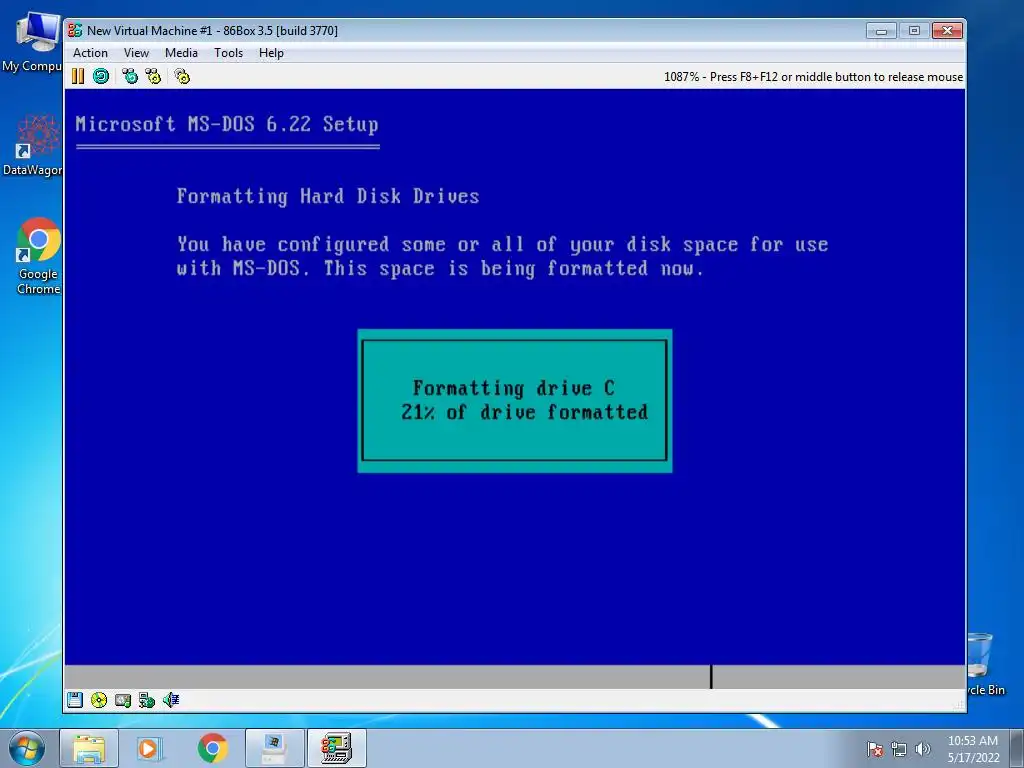Click the network tray icon
The image size is (1024, 768).
(x=899, y=749)
